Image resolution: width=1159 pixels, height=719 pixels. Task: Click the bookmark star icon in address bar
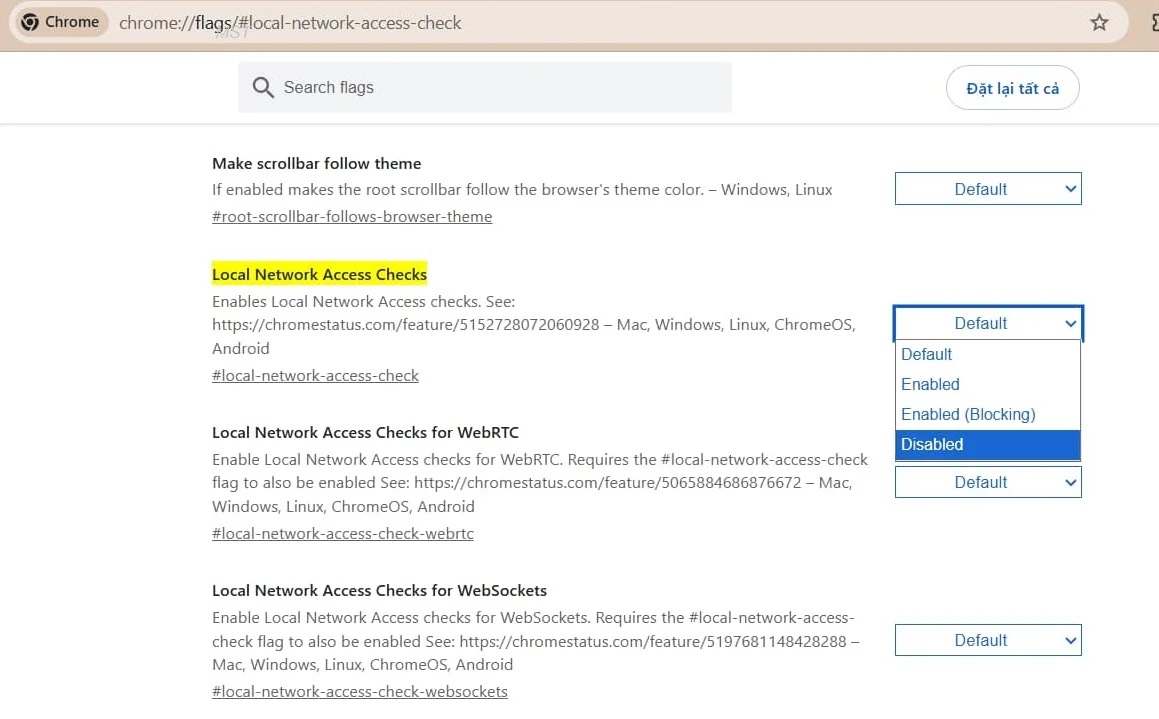pos(1099,22)
